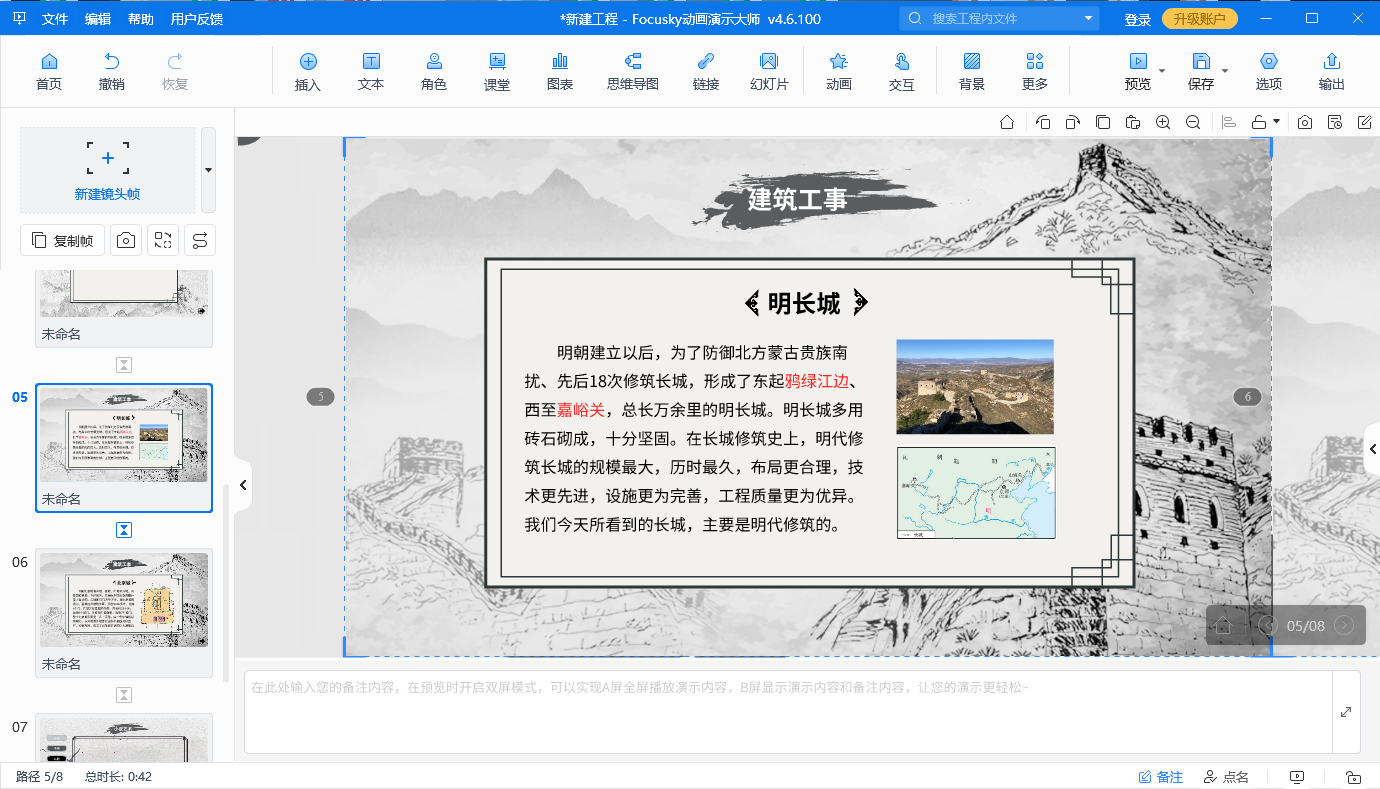Image resolution: width=1380 pixels, height=789 pixels.
Task: Expand the 预览 preview dropdown arrow
Action: pyautogui.click(x=1162, y=71)
